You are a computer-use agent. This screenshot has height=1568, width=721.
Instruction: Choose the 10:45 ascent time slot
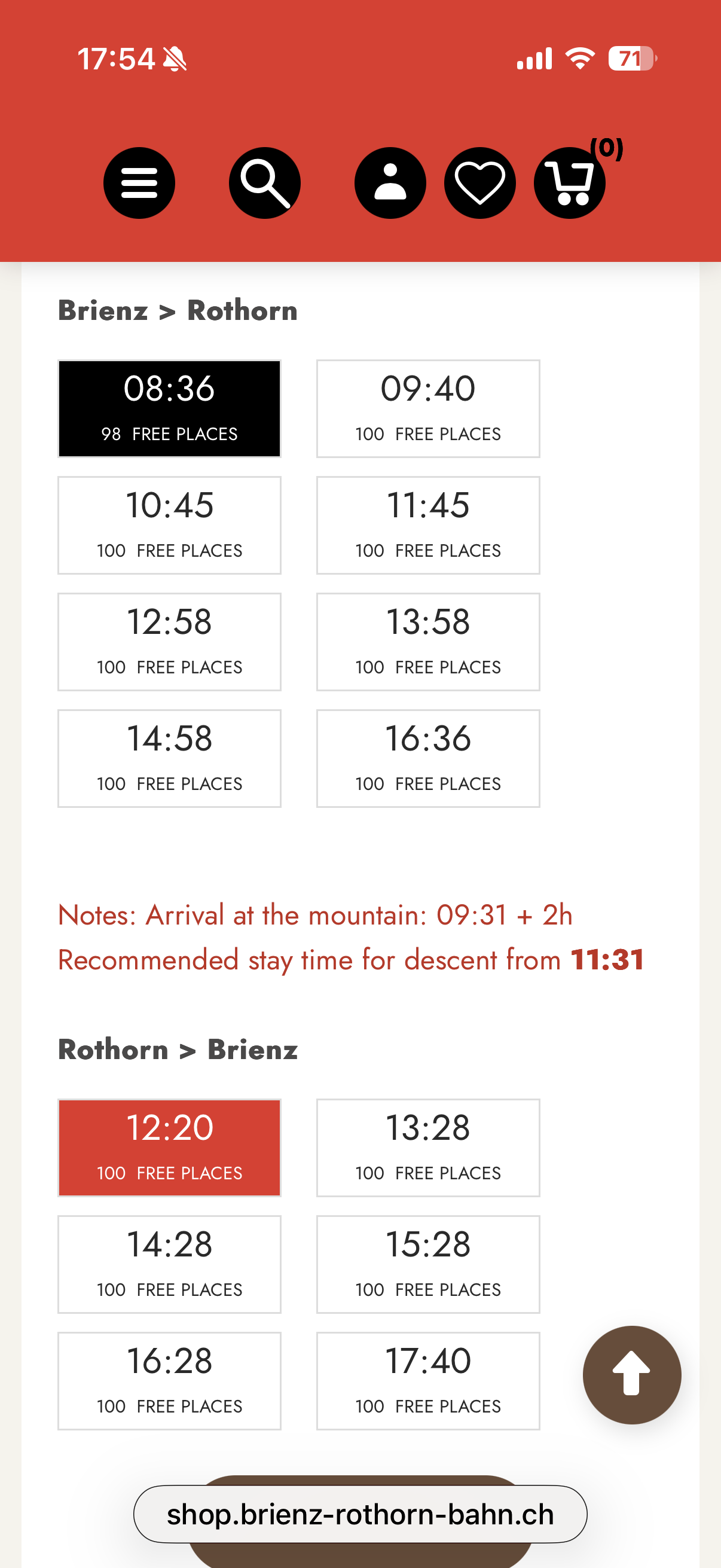coord(169,525)
